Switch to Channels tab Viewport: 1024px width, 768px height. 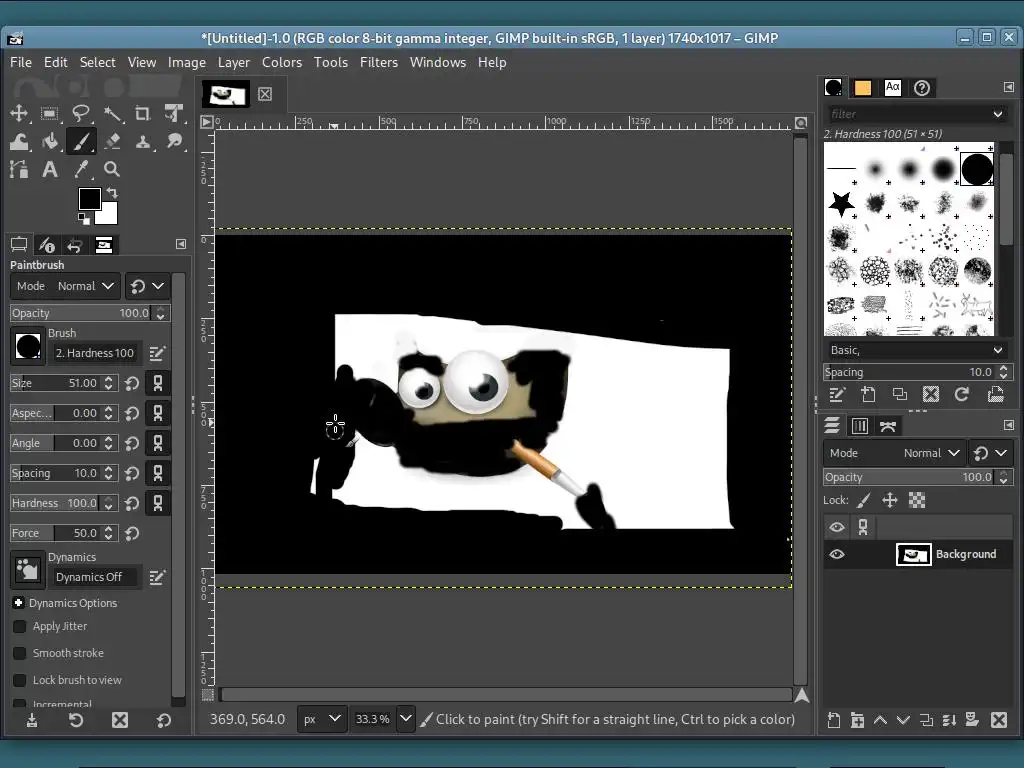click(x=859, y=426)
